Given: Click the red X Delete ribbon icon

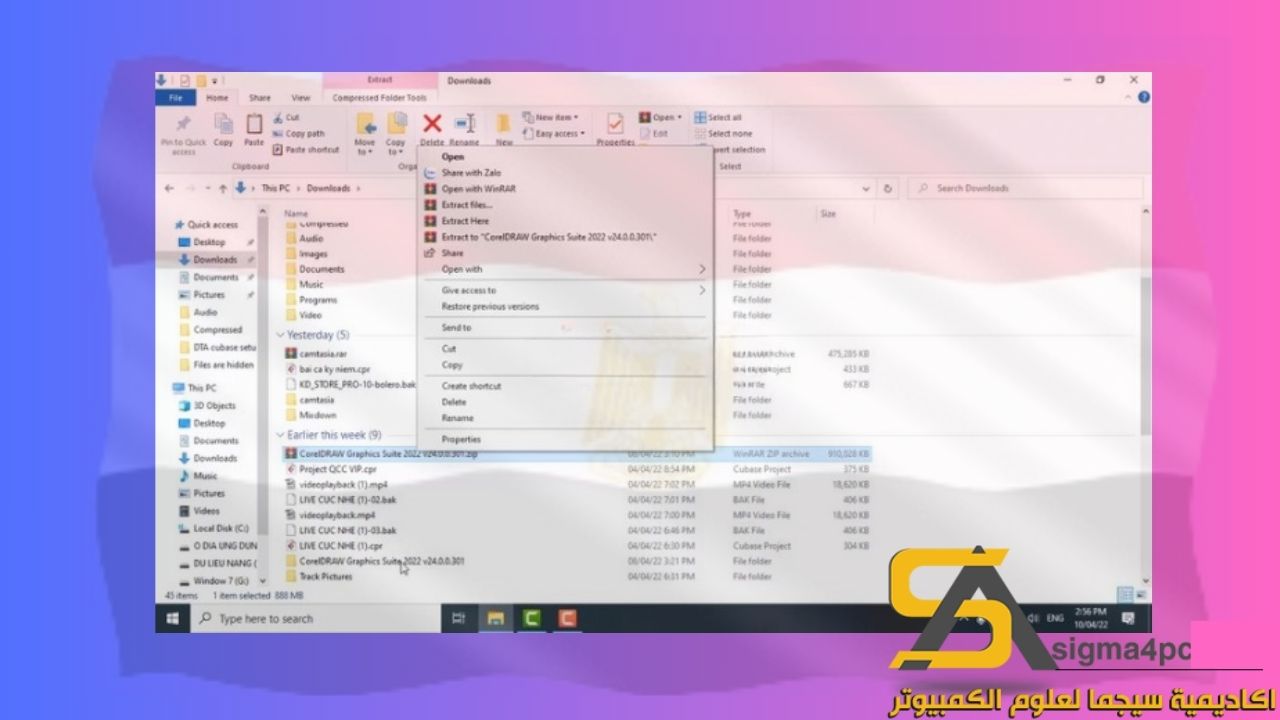Looking at the screenshot, I should [432, 123].
